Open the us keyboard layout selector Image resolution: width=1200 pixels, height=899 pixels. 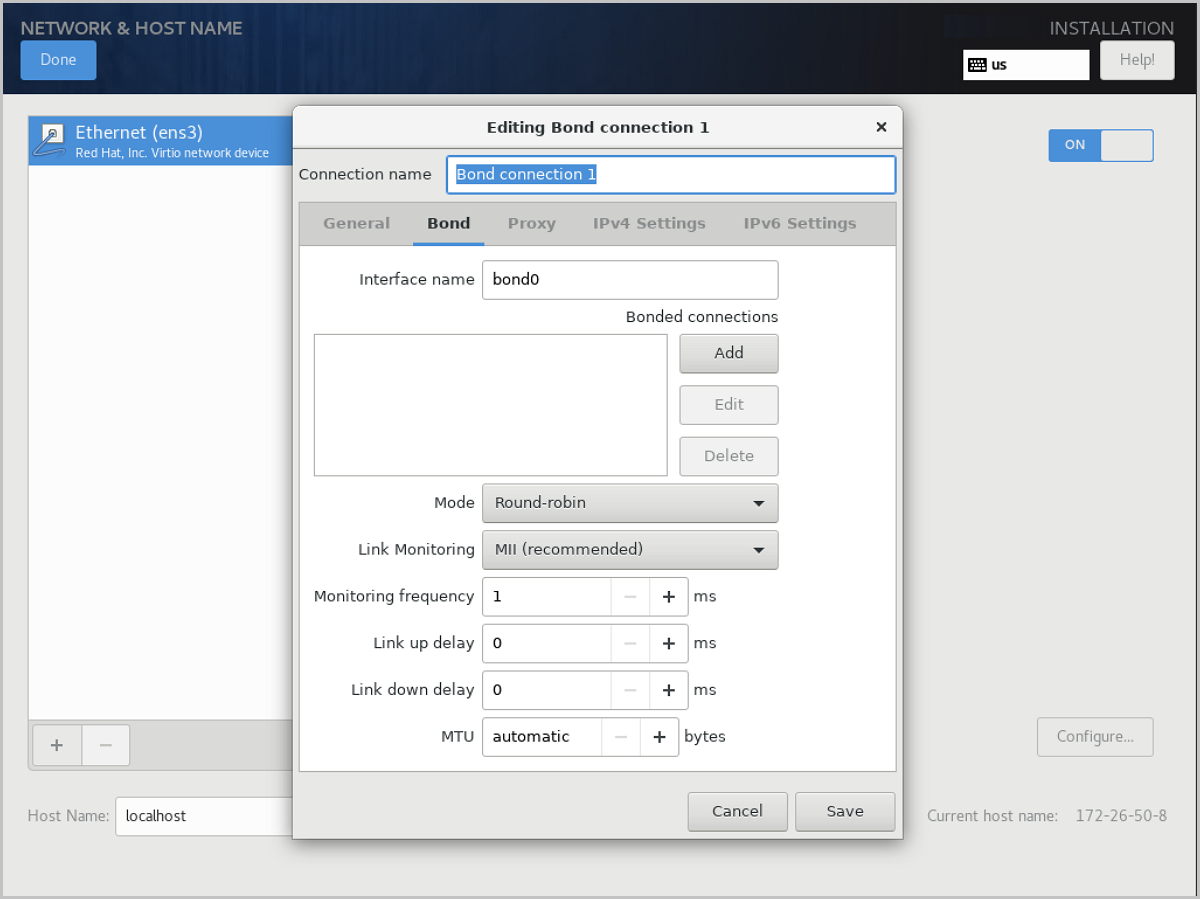click(1026, 64)
